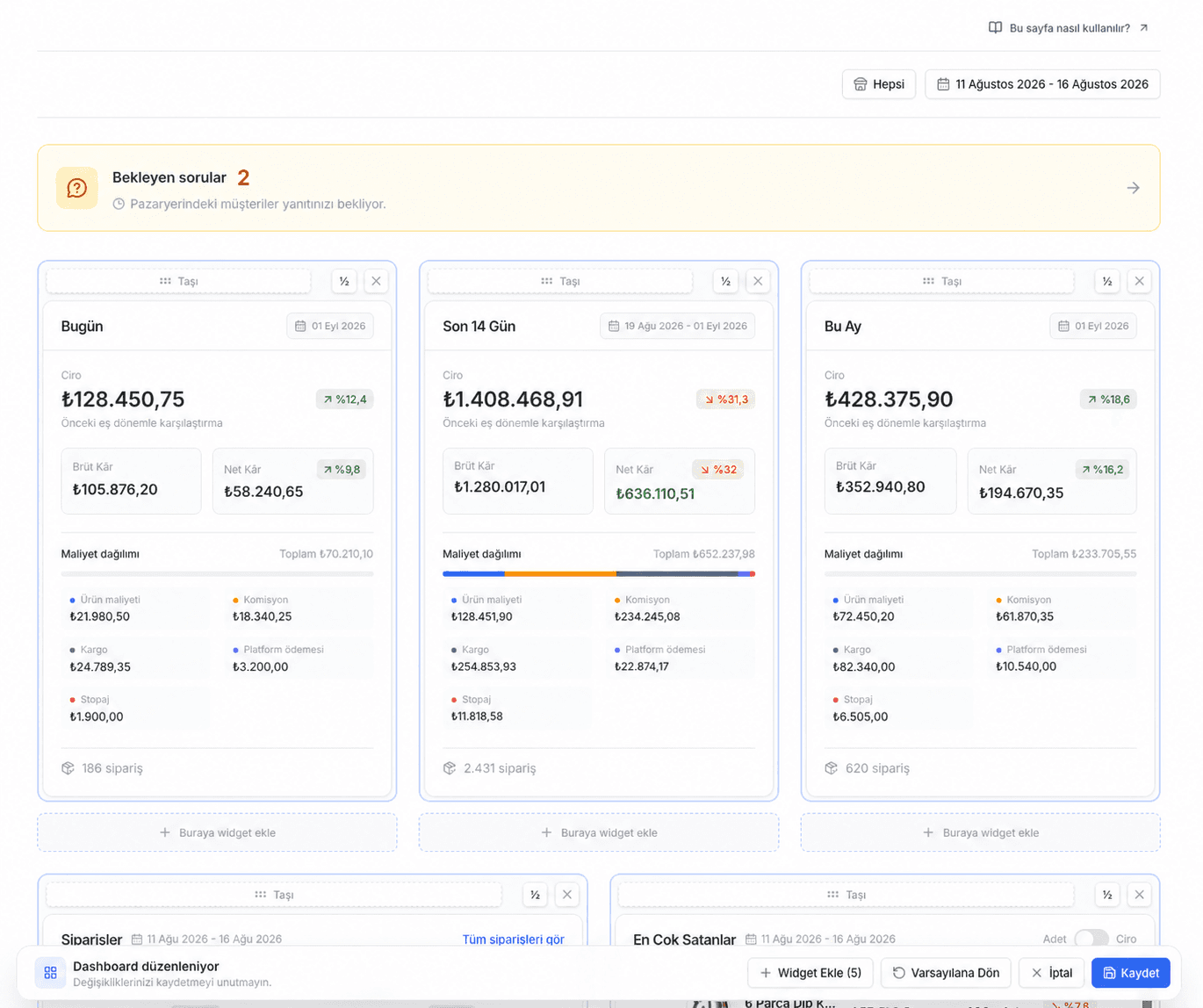The height and width of the screenshot is (1008, 1203).
Task: Open the Son 14 Gün date range picker
Action: click(x=677, y=326)
